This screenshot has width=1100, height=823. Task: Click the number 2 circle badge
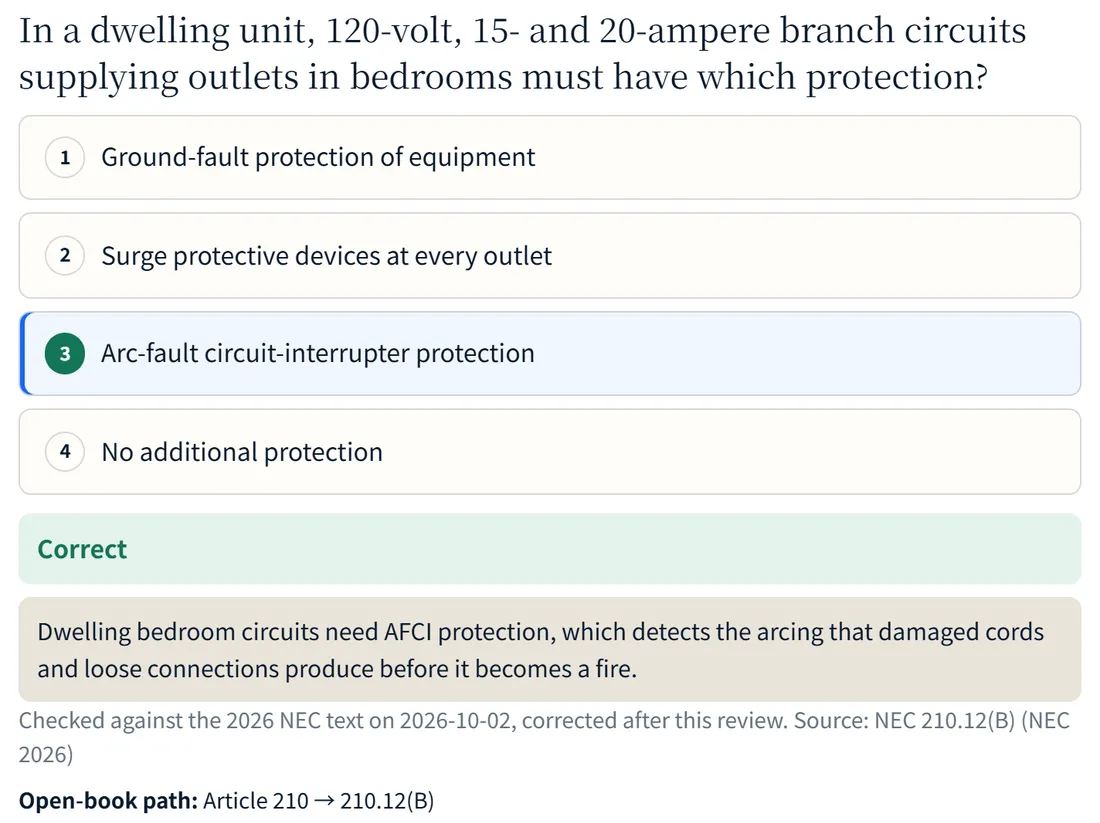tap(65, 255)
